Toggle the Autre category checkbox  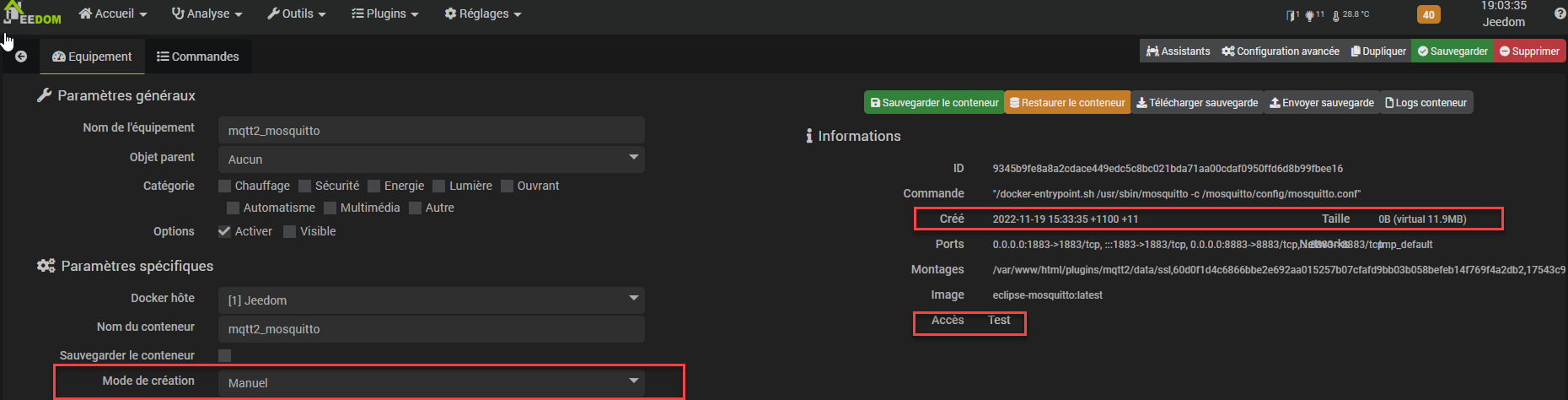coord(416,208)
